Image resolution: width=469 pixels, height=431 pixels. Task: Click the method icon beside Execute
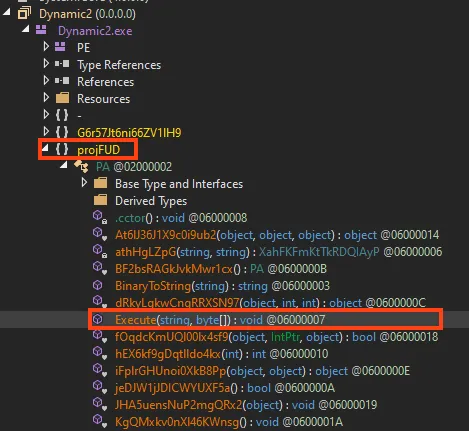(98, 319)
